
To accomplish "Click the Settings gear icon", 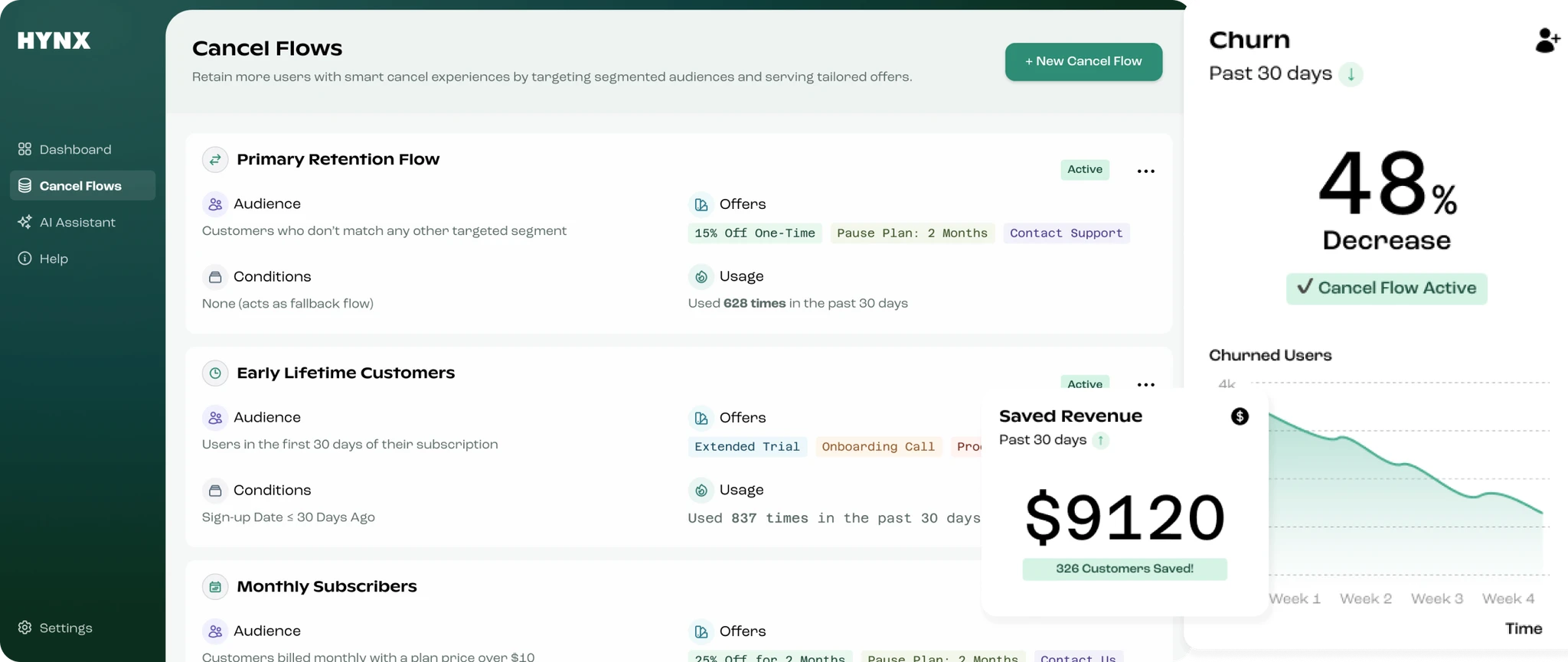I will tap(24, 628).
